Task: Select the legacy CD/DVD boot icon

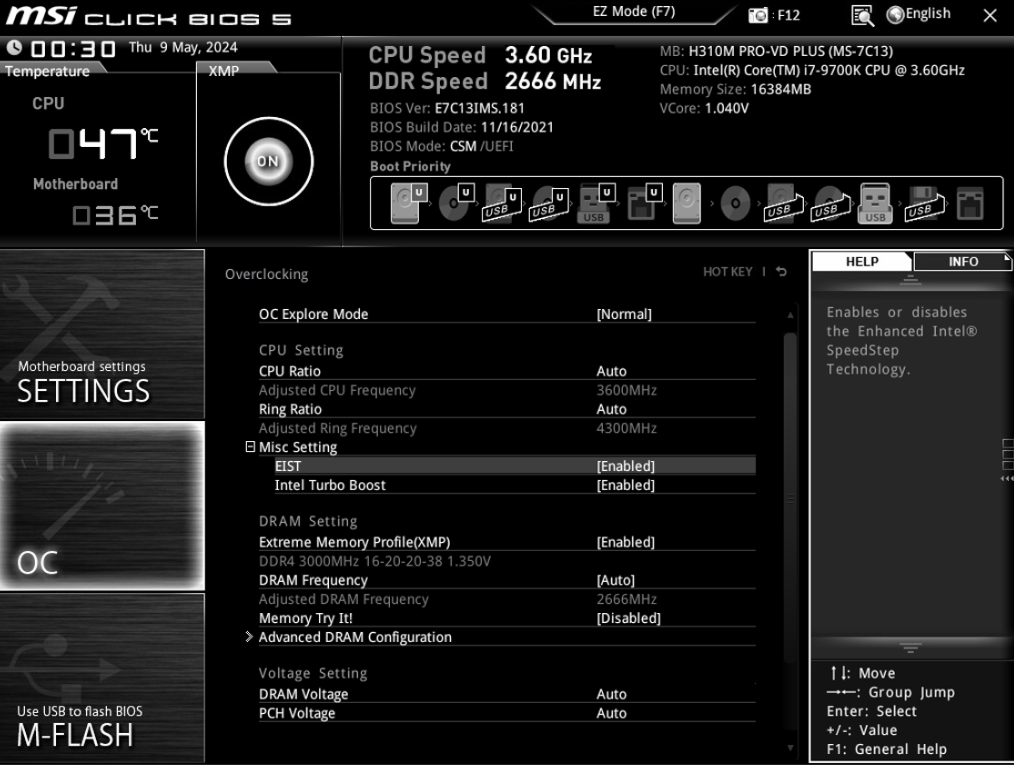Action: (735, 204)
